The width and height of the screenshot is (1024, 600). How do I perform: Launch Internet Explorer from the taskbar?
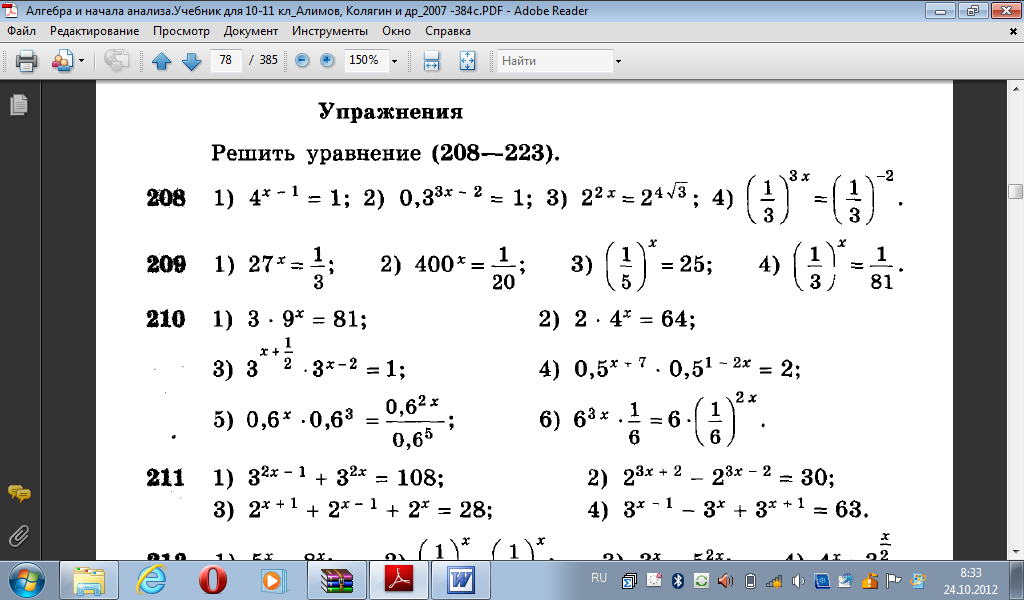[x=151, y=580]
